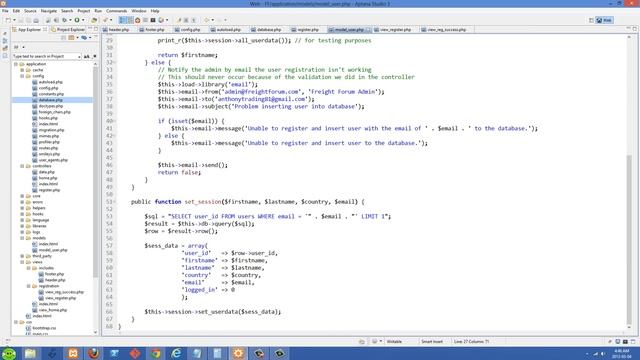This screenshot has height=360, width=640.
Task: Click the collapse fold marker on line 32
Action: [x=114, y=62]
